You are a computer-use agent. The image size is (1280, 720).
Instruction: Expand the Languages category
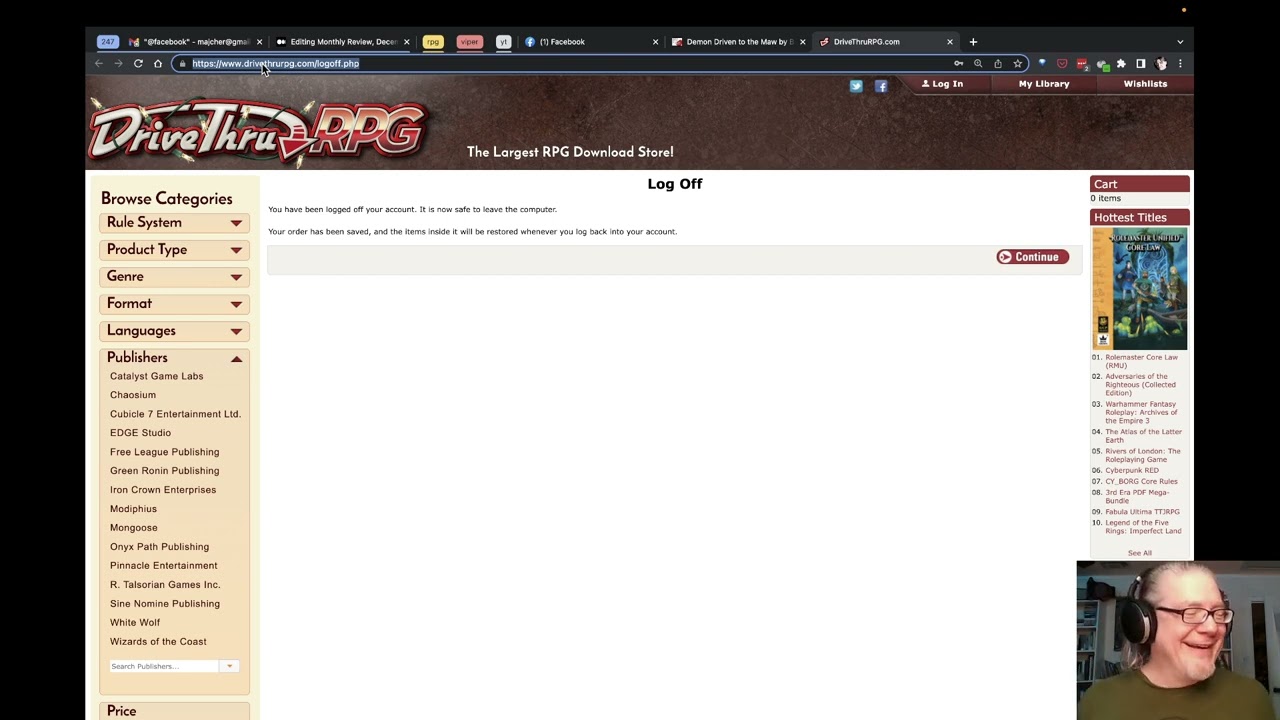[x=174, y=331]
